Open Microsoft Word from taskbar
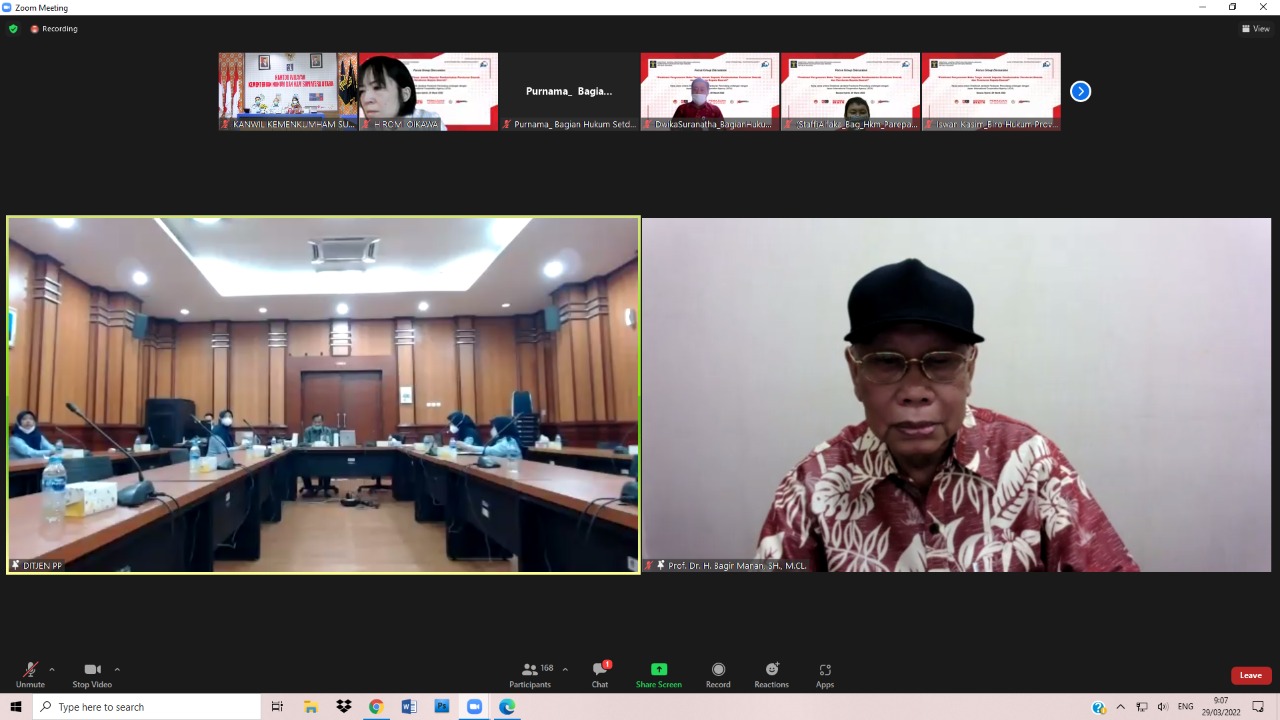The width and height of the screenshot is (1280, 720). [x=408, y=707]
